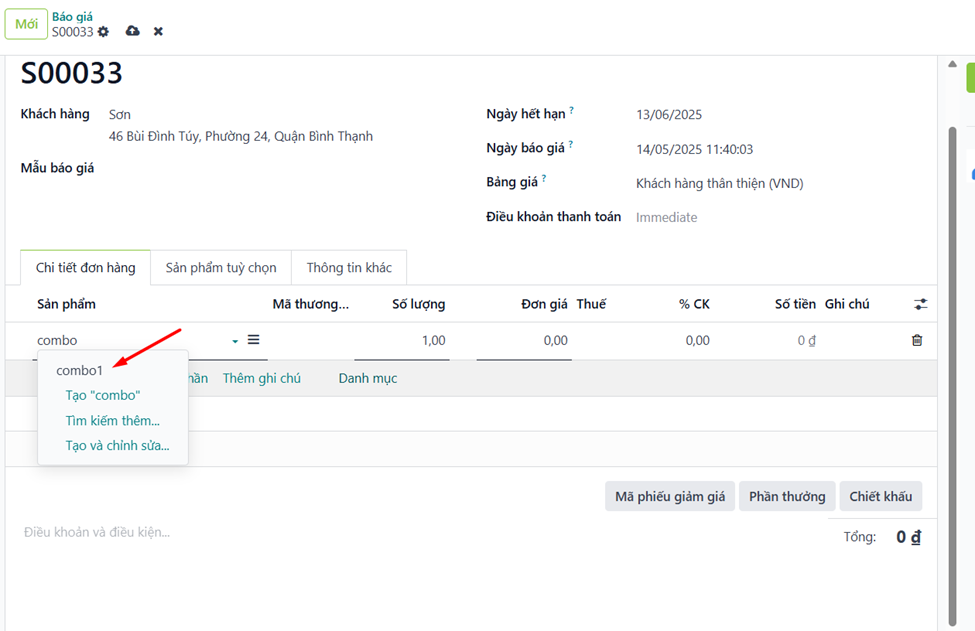Show help tooltip for Bảng giá
Viewport: 975px width, 631px height.
[543, 178]
